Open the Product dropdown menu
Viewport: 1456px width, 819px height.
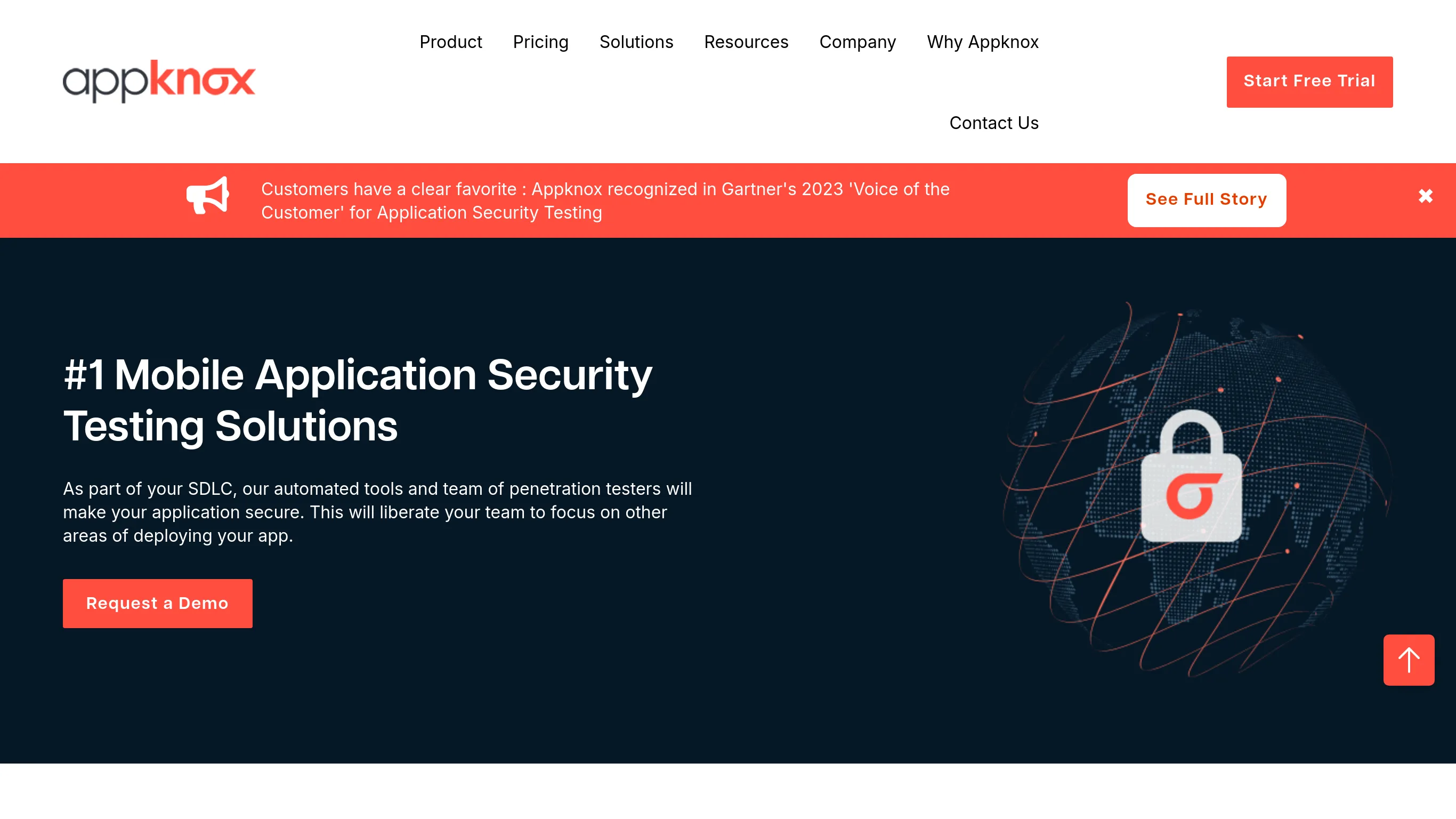(x=450, y=41)
